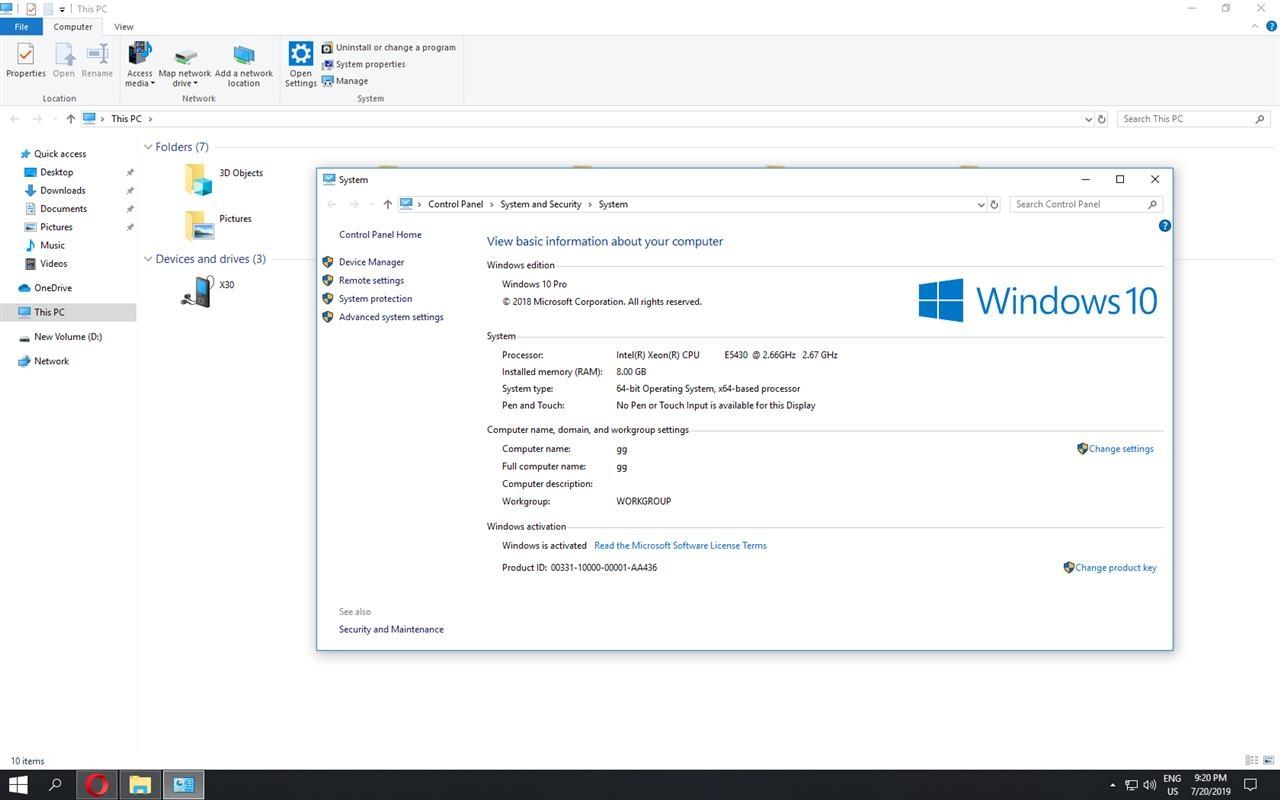Open the Opera browser from taskbar

tap(97, 785)
